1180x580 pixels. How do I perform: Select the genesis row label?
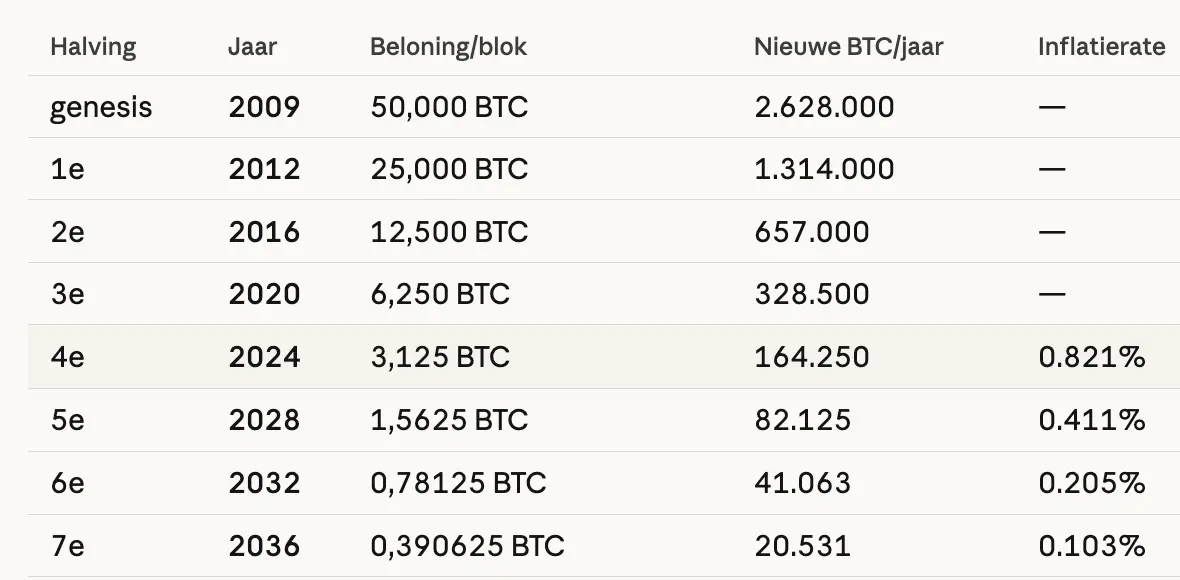[x=101, y=107]
